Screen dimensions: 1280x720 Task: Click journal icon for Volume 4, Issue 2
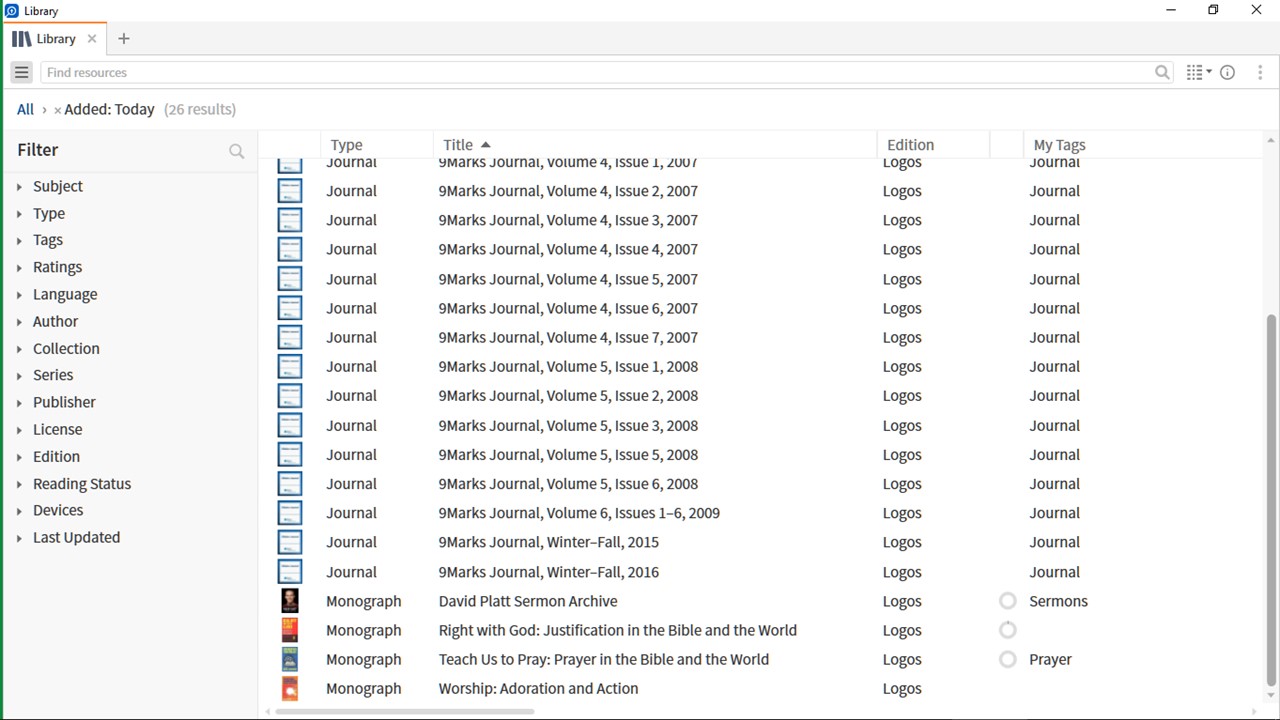[x=290, y=191]
